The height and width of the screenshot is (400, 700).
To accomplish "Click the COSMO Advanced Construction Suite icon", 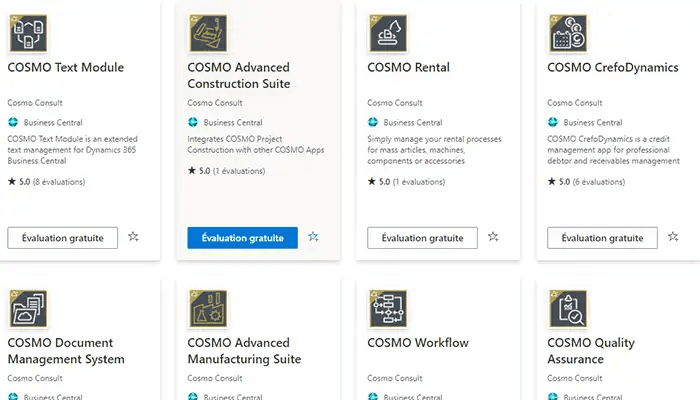I will pyautogui.click(x=207, y=33).
